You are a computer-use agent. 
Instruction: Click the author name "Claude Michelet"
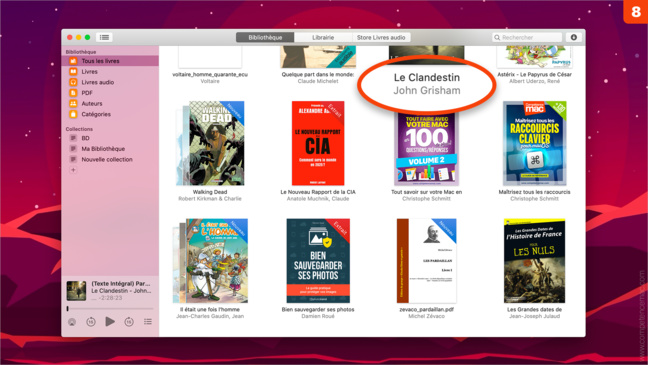pyautogui.click(x=318, y=81)
